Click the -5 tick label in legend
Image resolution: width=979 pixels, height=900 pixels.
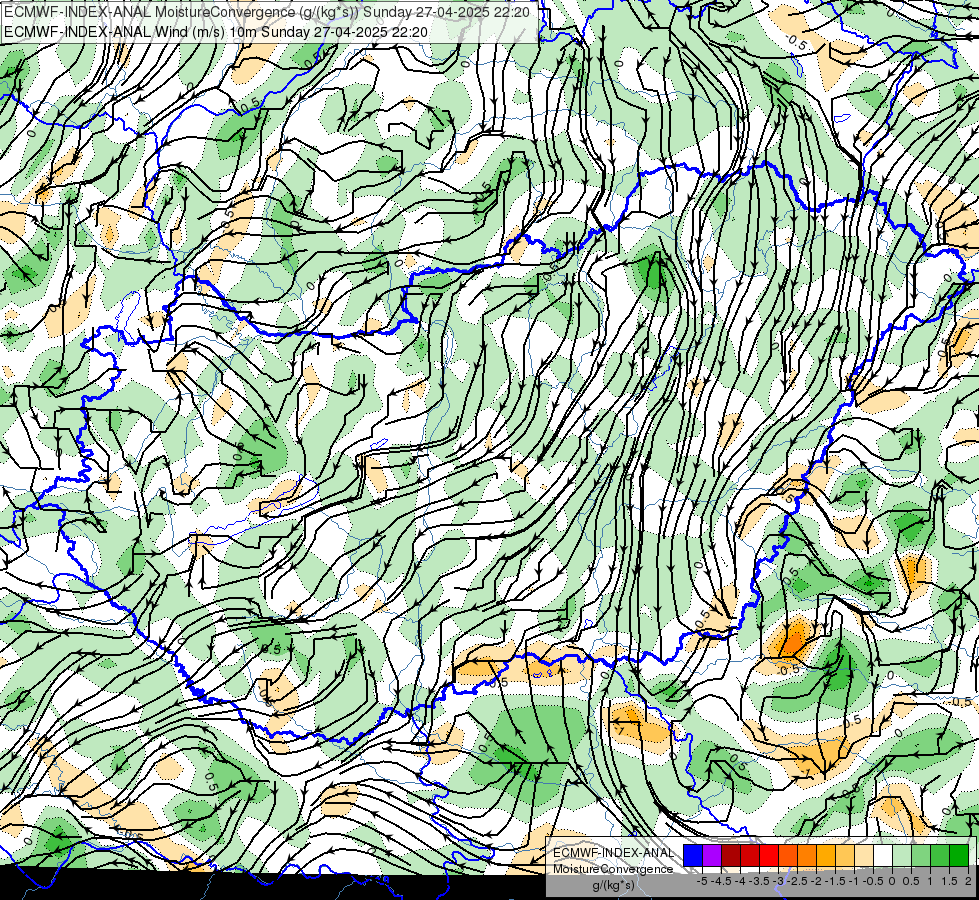click(702, 881)
